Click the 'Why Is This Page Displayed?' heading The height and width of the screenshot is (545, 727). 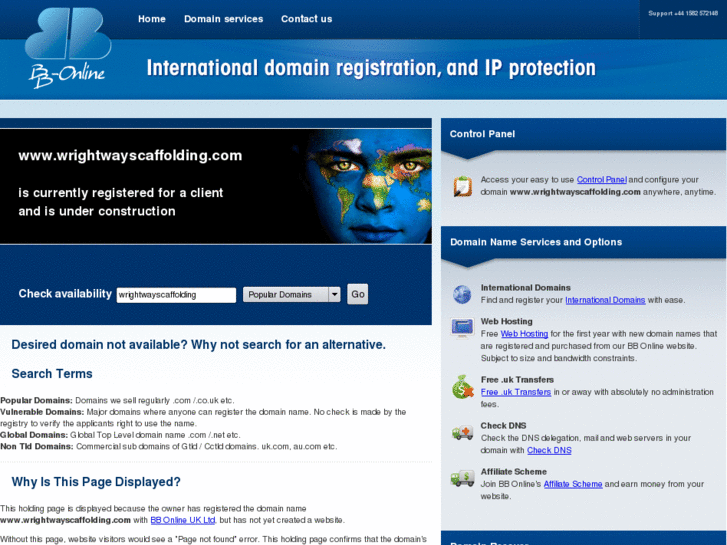click(x=96, y=482)
